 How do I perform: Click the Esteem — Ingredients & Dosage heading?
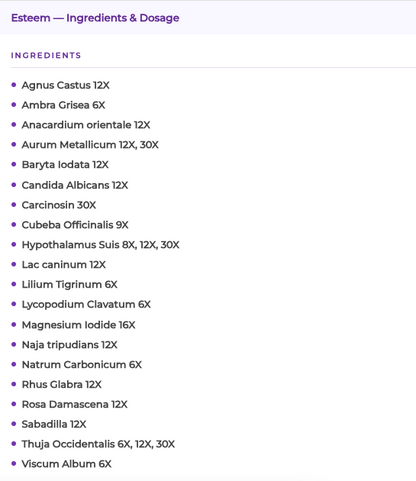(95, 18)
